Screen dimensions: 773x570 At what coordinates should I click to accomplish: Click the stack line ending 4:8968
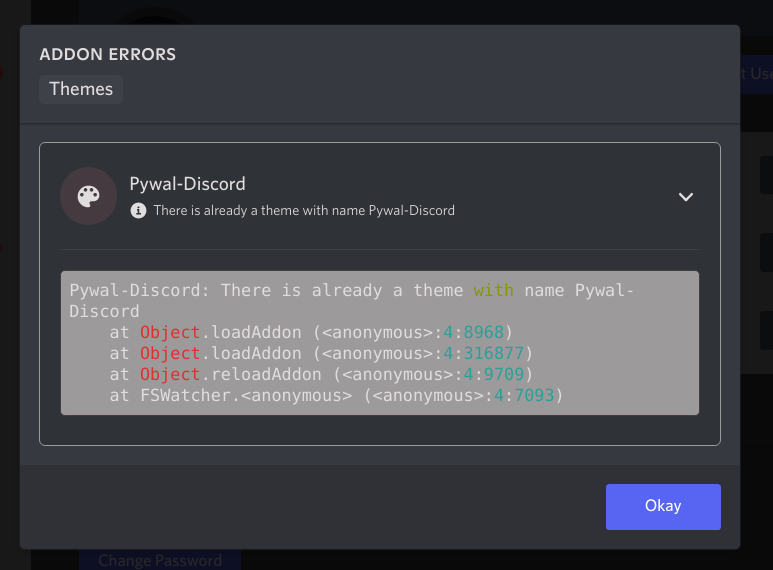point(311,332)
